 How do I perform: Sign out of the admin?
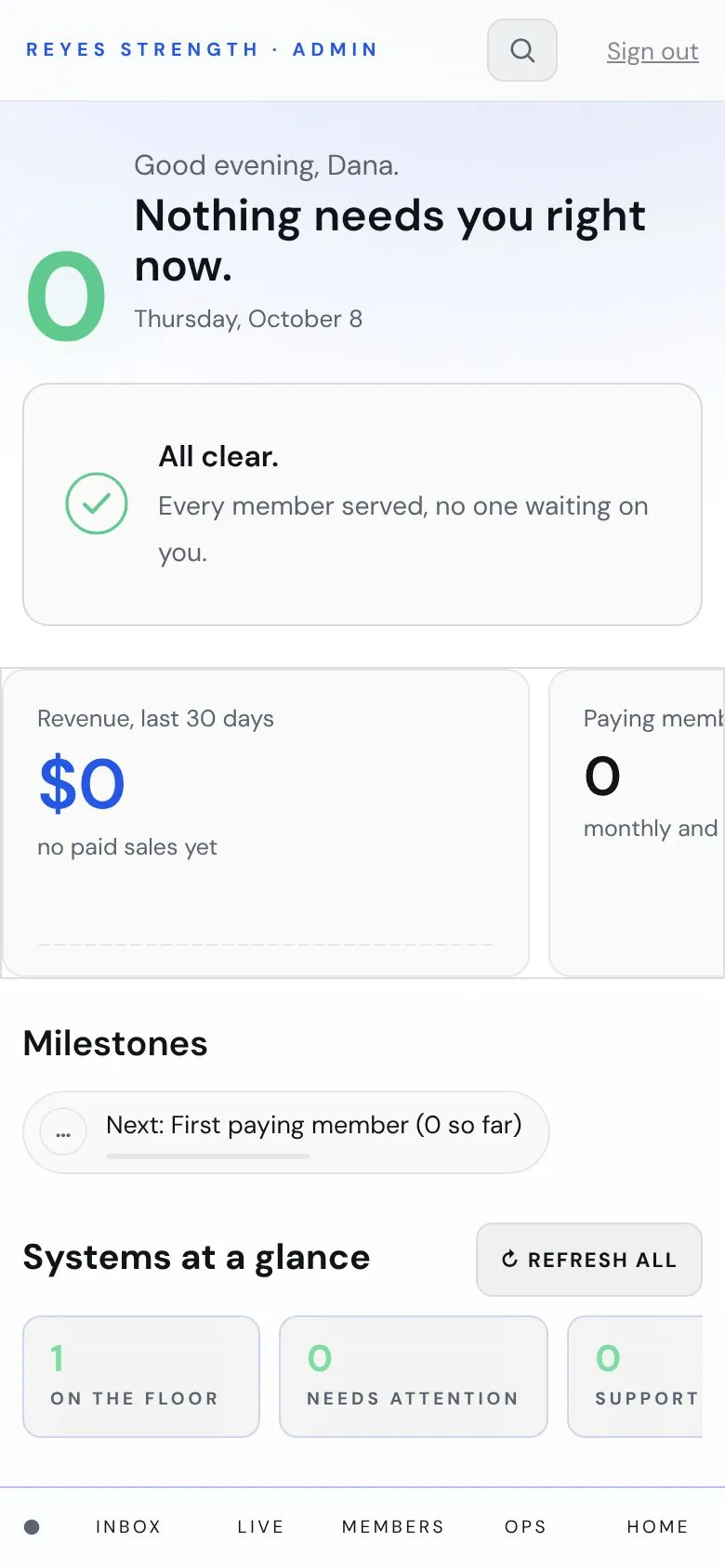pos(652,51)
